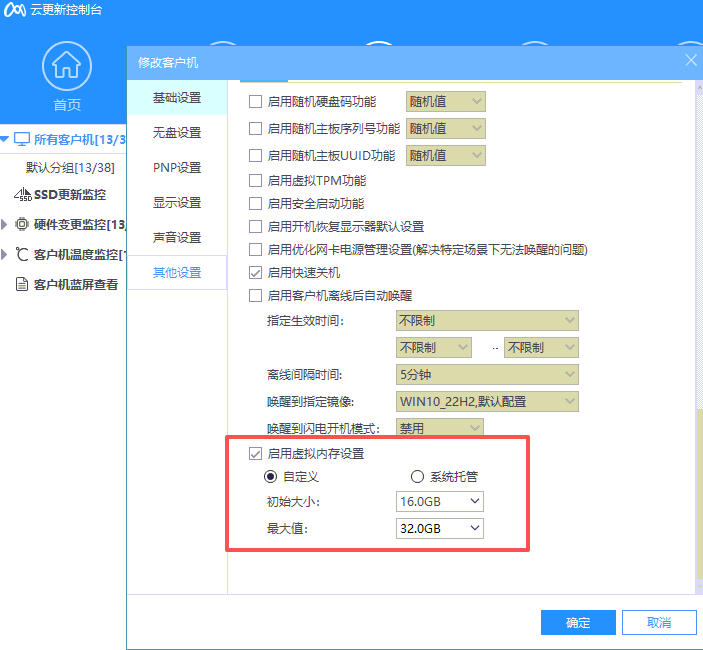
Task: Click the 所有客户机 monitor icon
Action: [x=22, y=139]
